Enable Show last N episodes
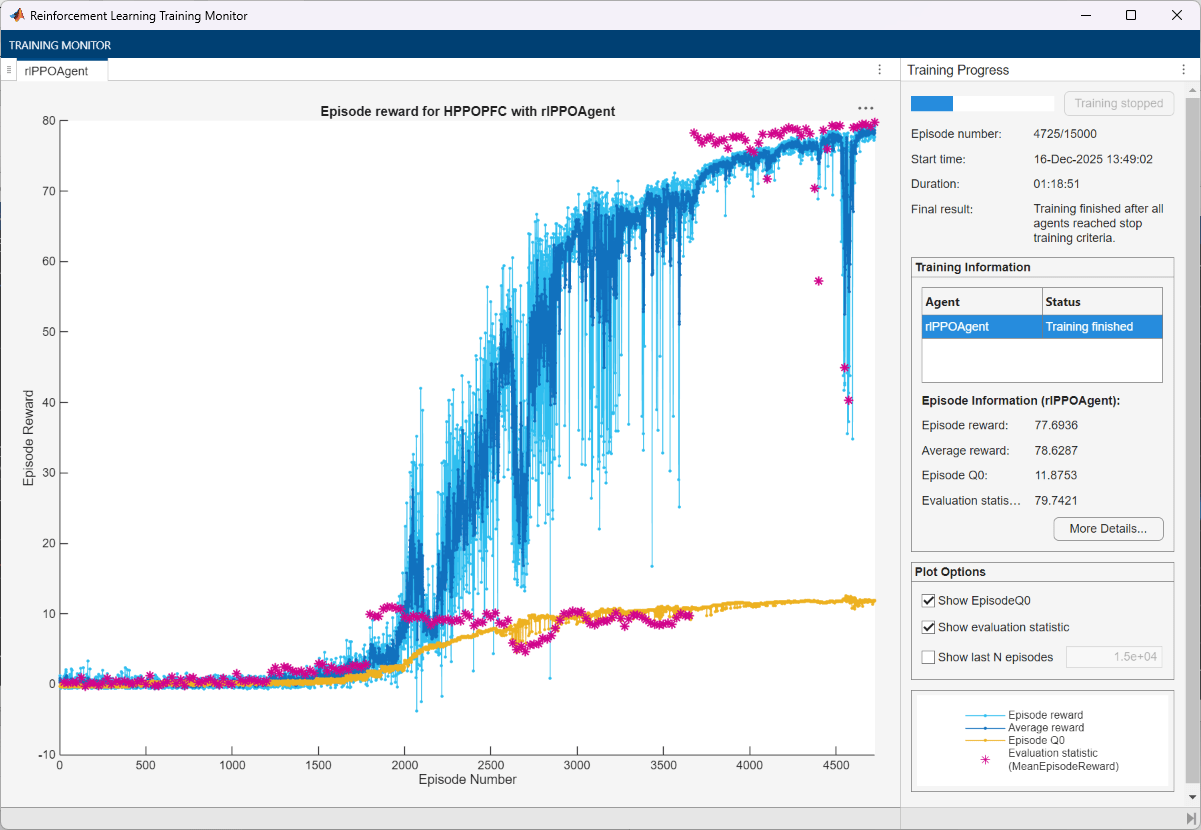Screen dimensions: 1201x830 pyautogui.click(x=929, y=657)
